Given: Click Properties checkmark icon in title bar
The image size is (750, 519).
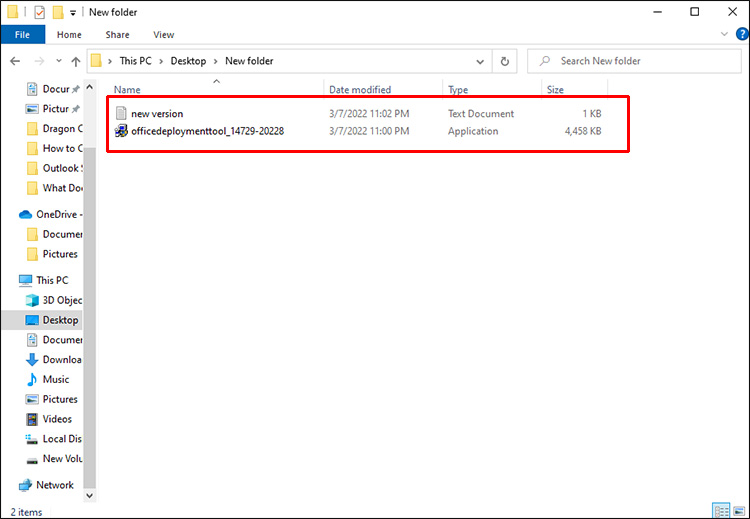Looking at the screenshot, I should (39, 12).
